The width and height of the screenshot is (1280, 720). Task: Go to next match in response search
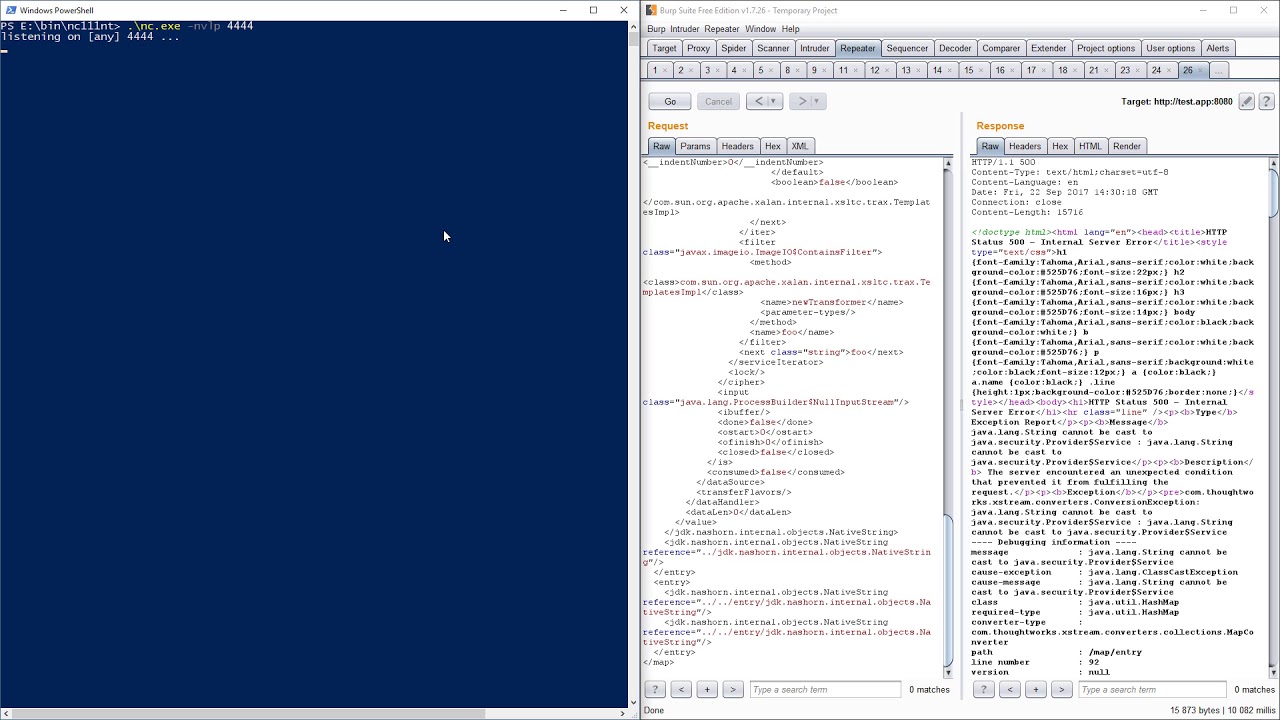click(x=1062, y=689)
